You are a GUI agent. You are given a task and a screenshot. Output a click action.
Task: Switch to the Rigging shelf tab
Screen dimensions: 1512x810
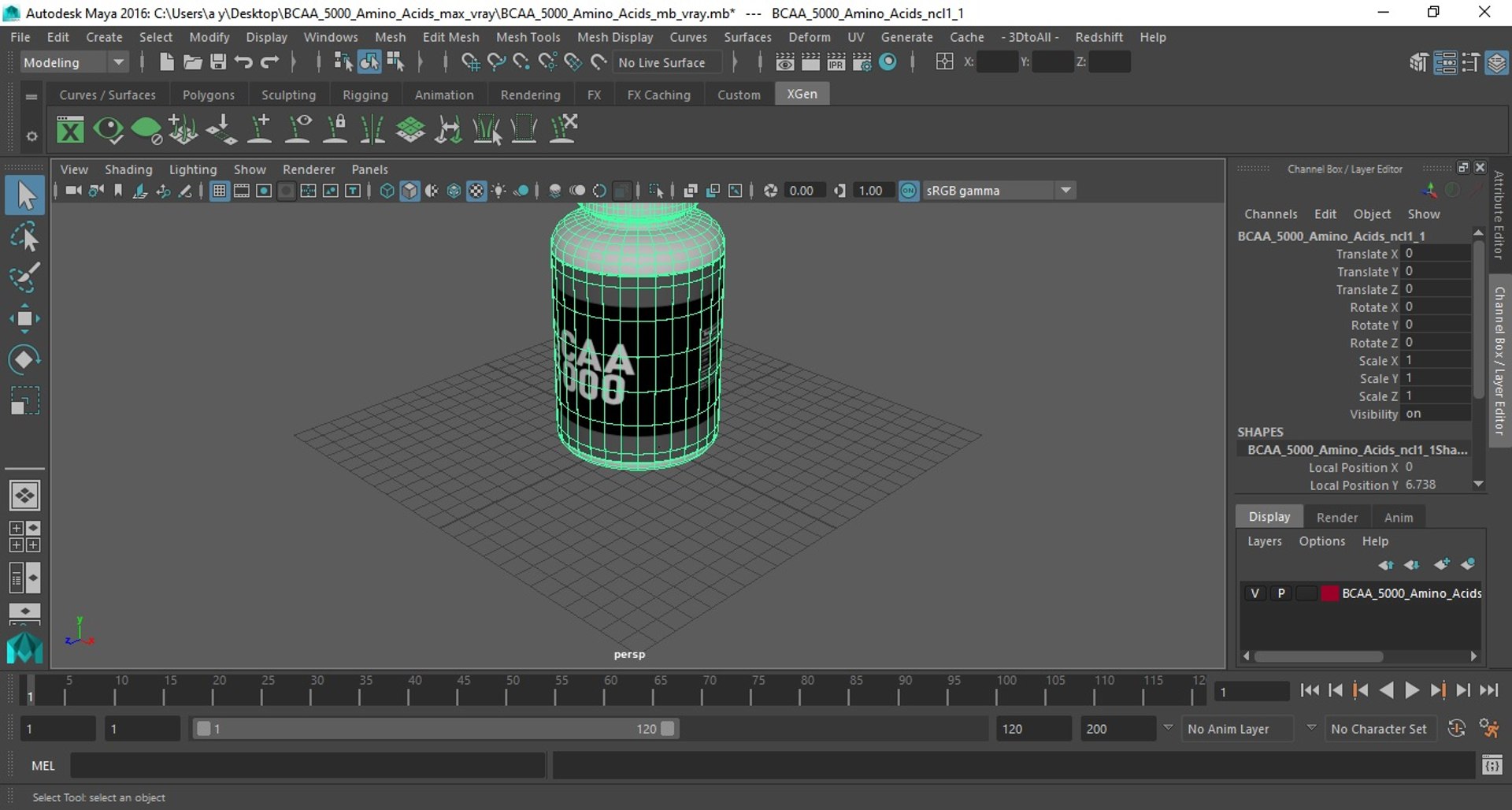click(365, 95)
